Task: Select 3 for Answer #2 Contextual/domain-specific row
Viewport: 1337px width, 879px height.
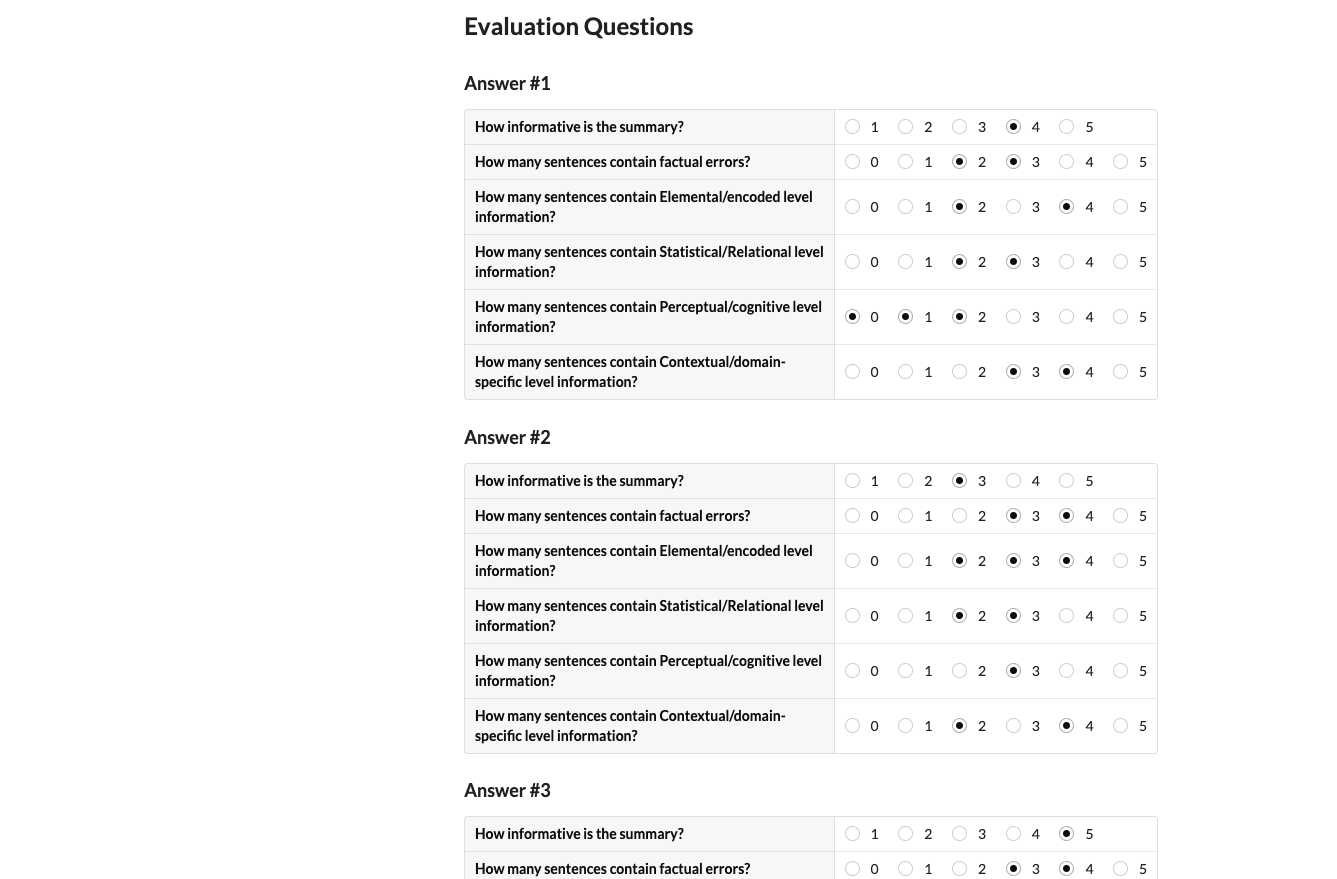Action: coord(1013,726)
